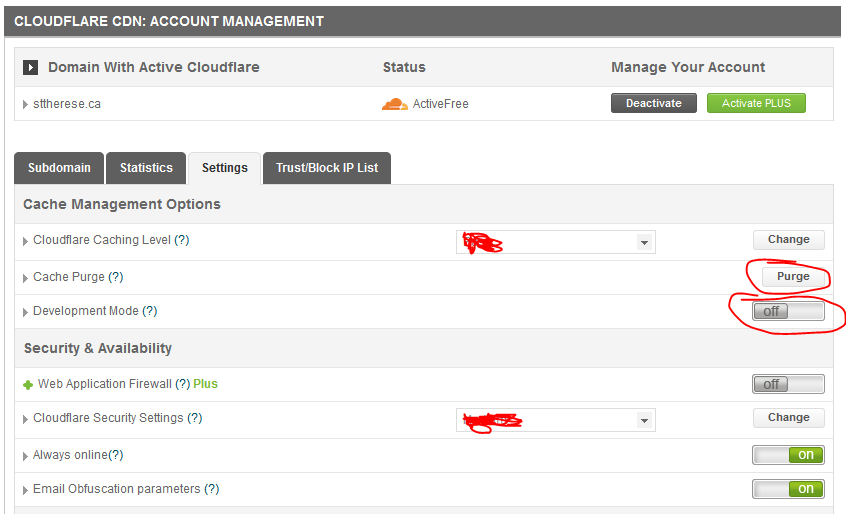This screenshot has width=846, height=514.
Task: Switch off Email Obfuscation toggle
Action: click(788, 489)
